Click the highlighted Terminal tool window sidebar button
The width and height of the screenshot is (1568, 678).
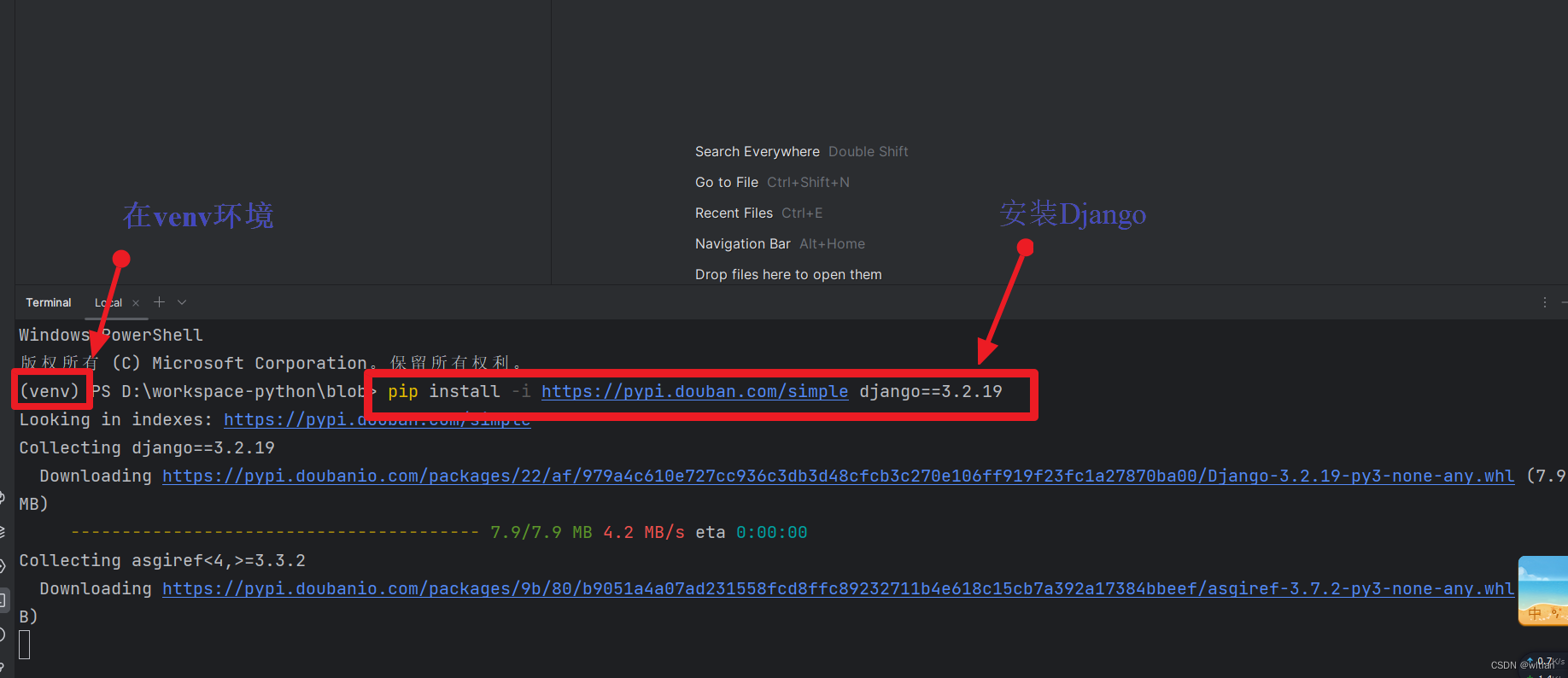[3, 600]
